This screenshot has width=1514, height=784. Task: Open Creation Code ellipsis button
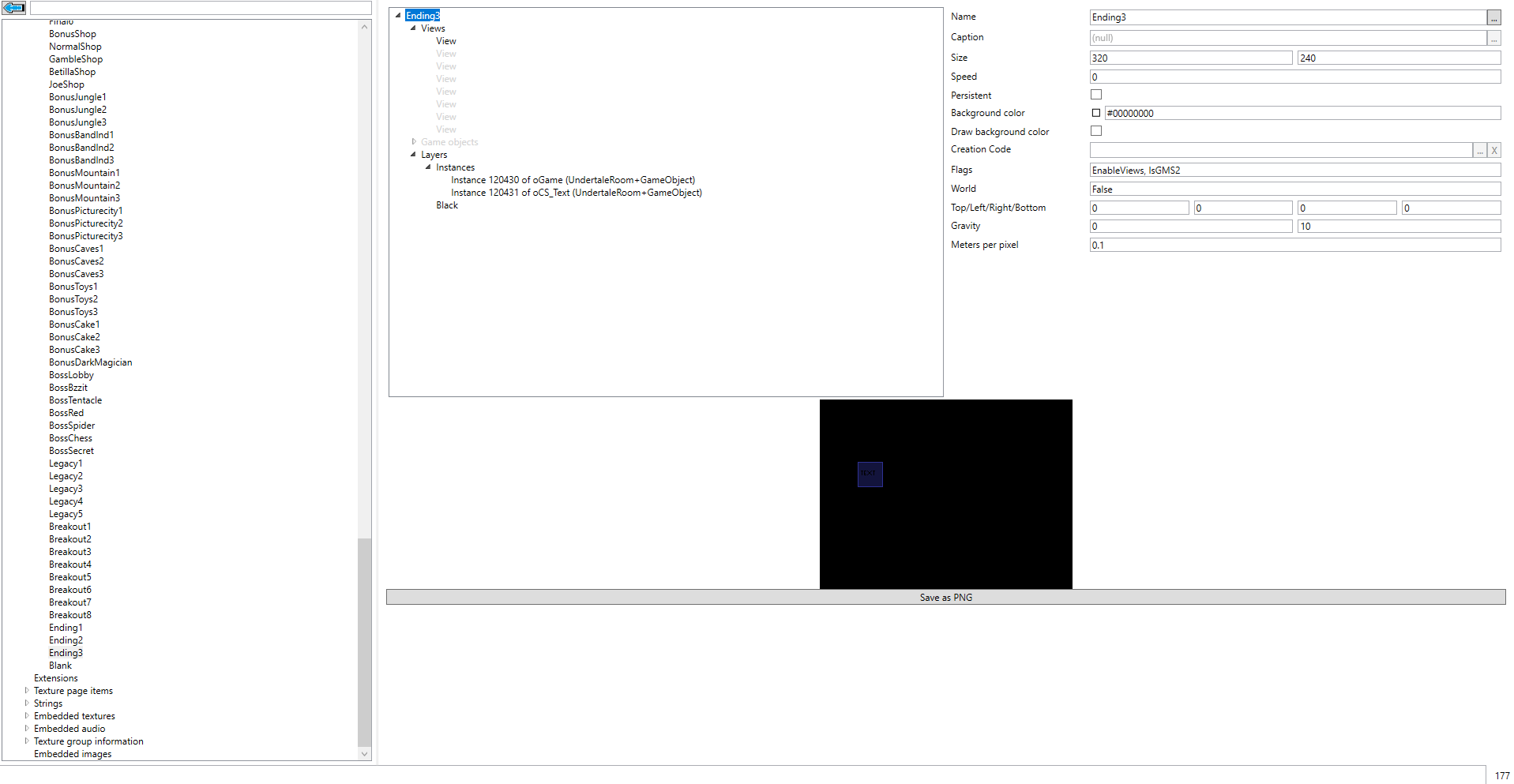pos(1480,150)
